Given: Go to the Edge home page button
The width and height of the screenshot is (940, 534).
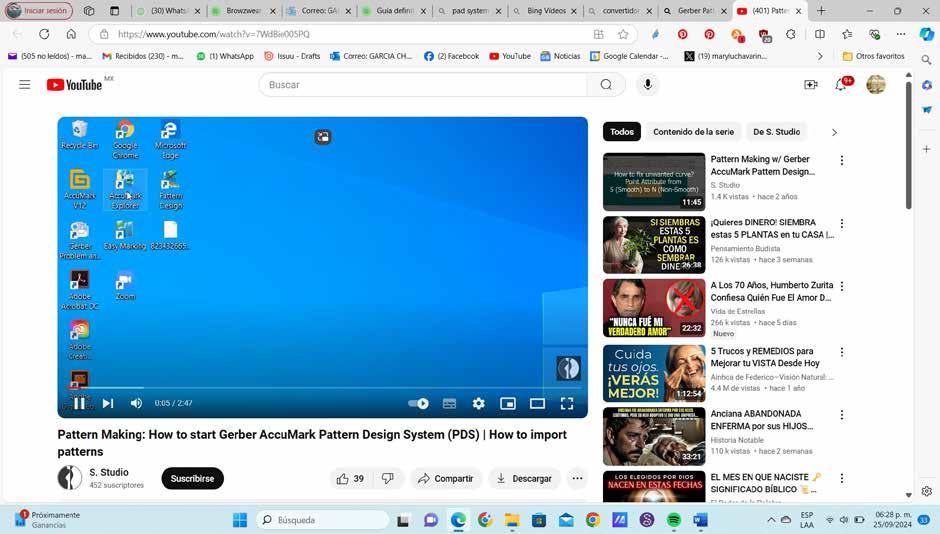Looking at the screenshot, I should 71,34.
